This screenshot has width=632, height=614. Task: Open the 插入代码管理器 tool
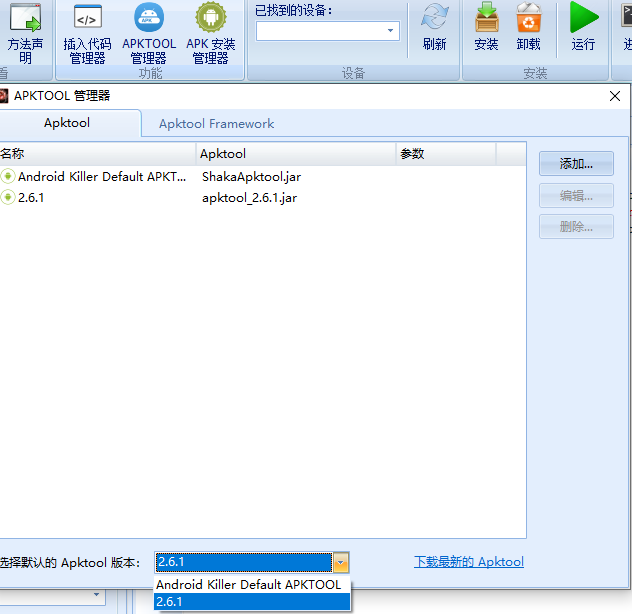[87, 33]
